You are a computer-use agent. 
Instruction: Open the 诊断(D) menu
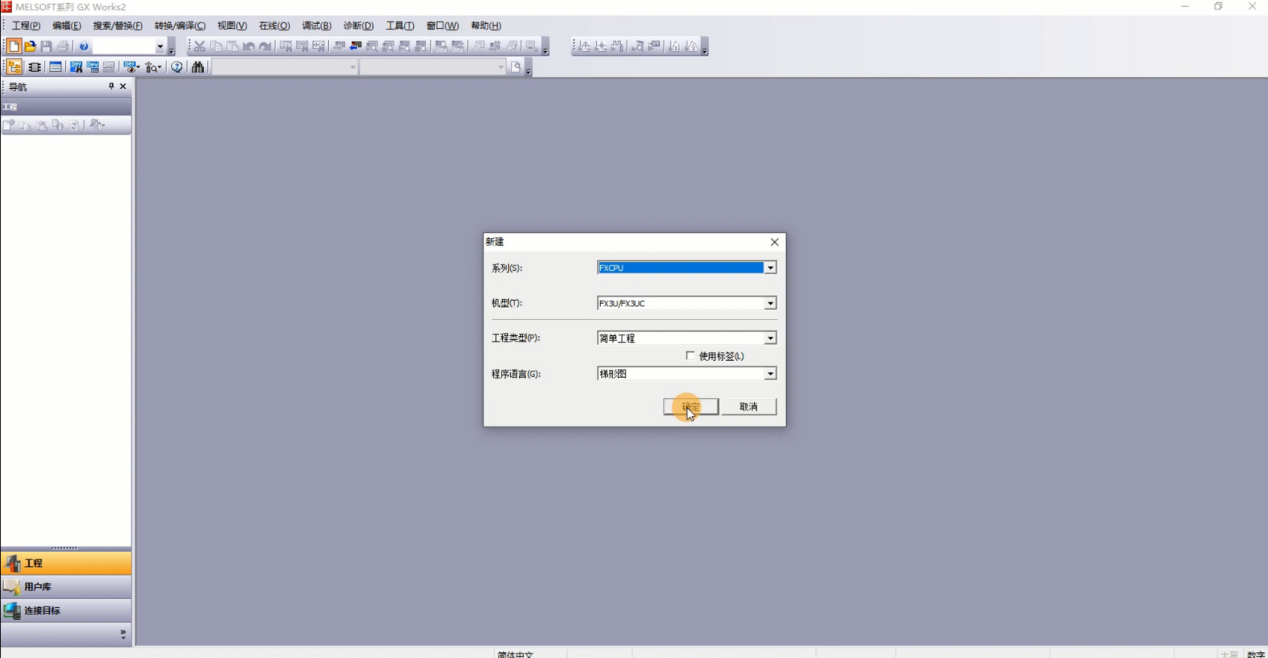pyautogui.click(x=358, y=26)
